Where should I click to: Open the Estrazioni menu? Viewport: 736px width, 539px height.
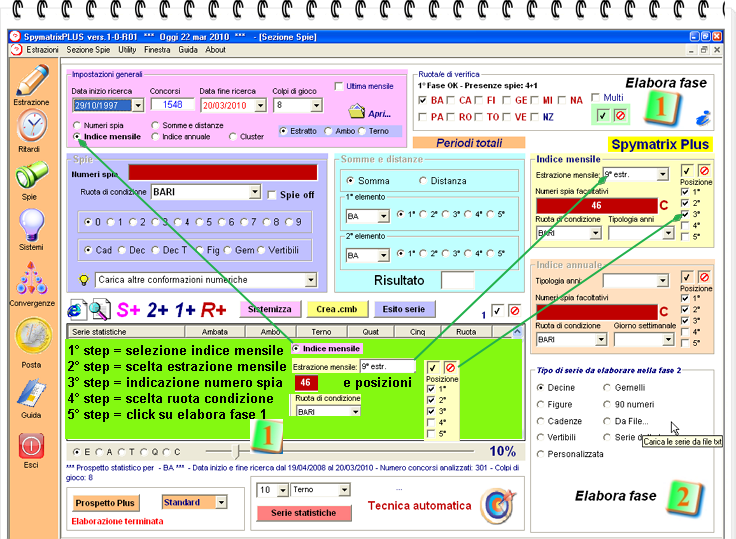42,50
